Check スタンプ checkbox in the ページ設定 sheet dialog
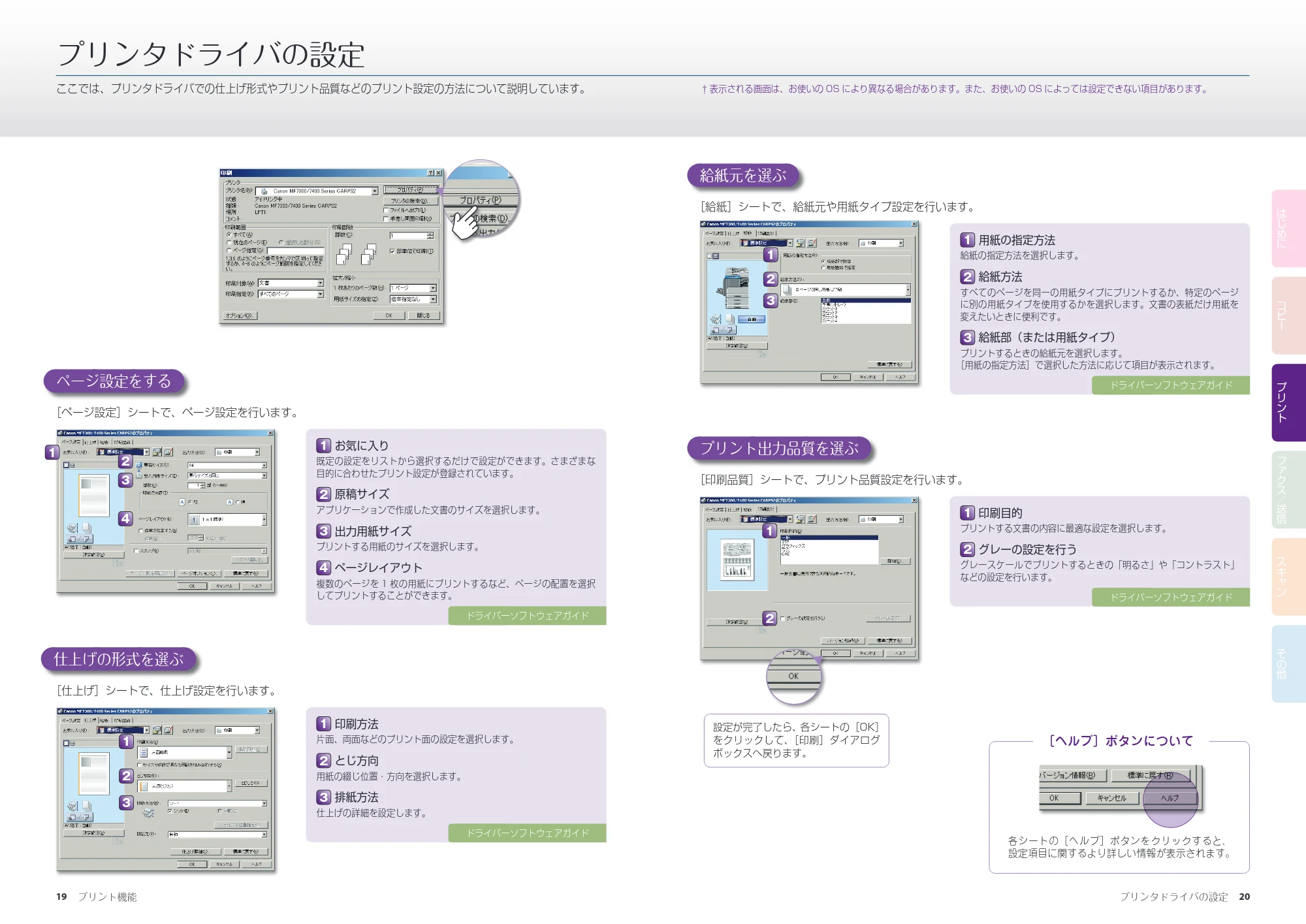The height and width of the screenshot is (924, 1306). click(136, 550)
